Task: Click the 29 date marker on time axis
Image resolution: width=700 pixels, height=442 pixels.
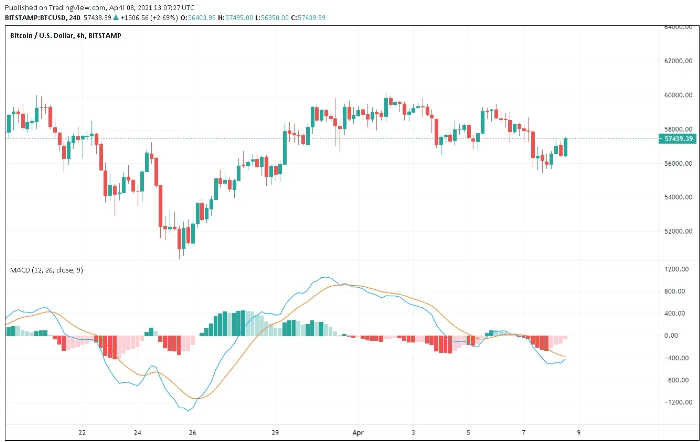Action: (x=275, y=433)
